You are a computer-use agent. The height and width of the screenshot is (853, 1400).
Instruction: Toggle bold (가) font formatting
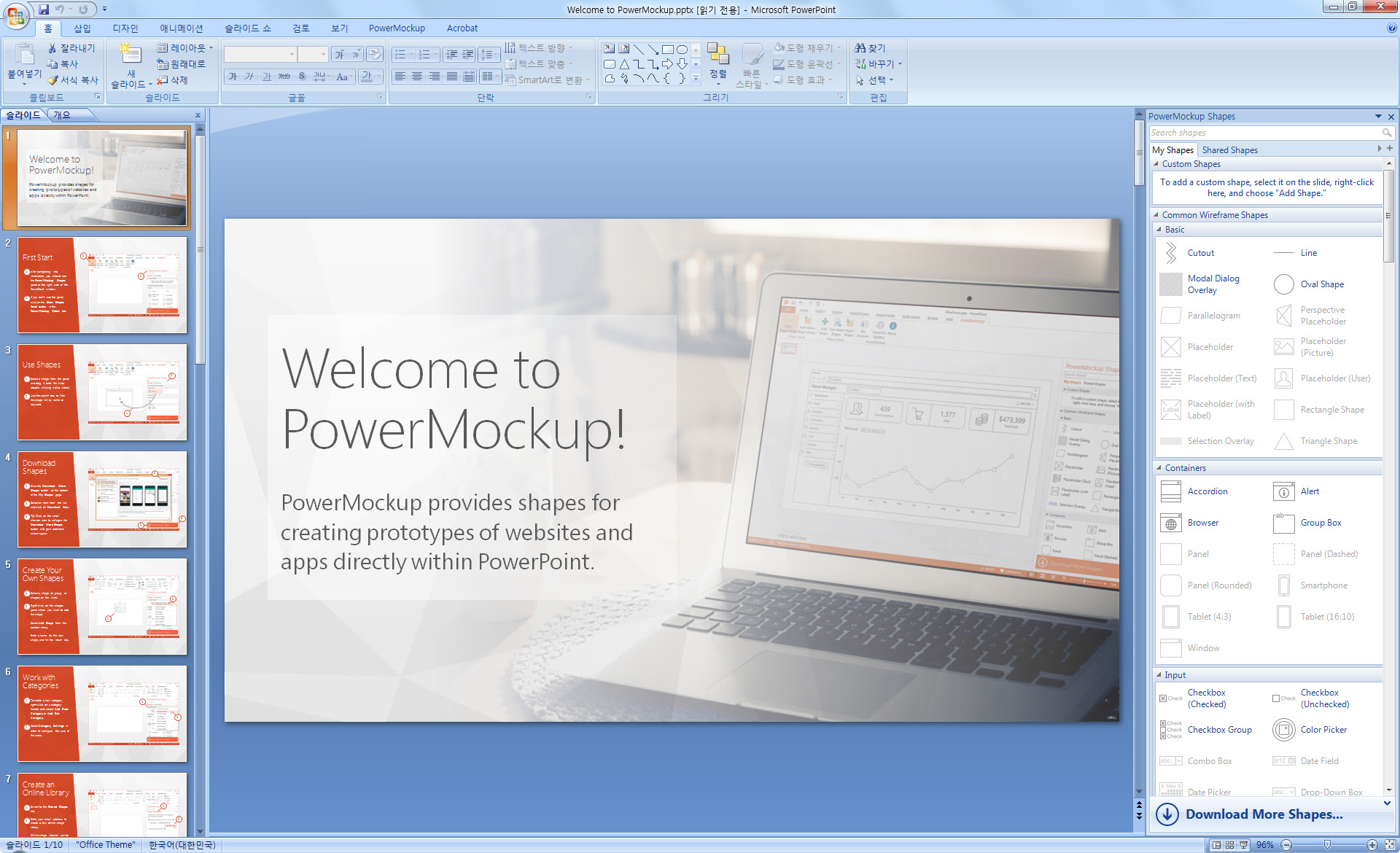click(232, 77)
